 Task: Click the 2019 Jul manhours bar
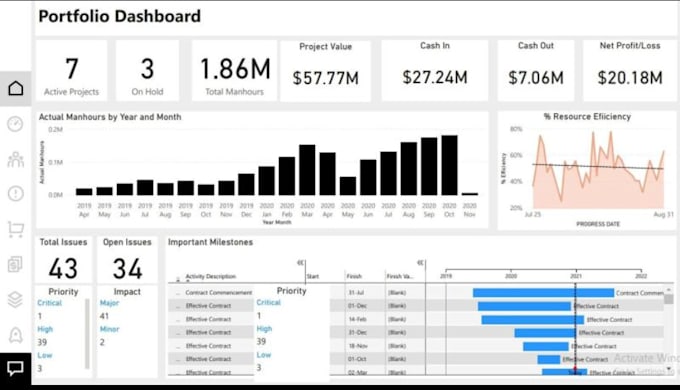click(x=145, y=187)
